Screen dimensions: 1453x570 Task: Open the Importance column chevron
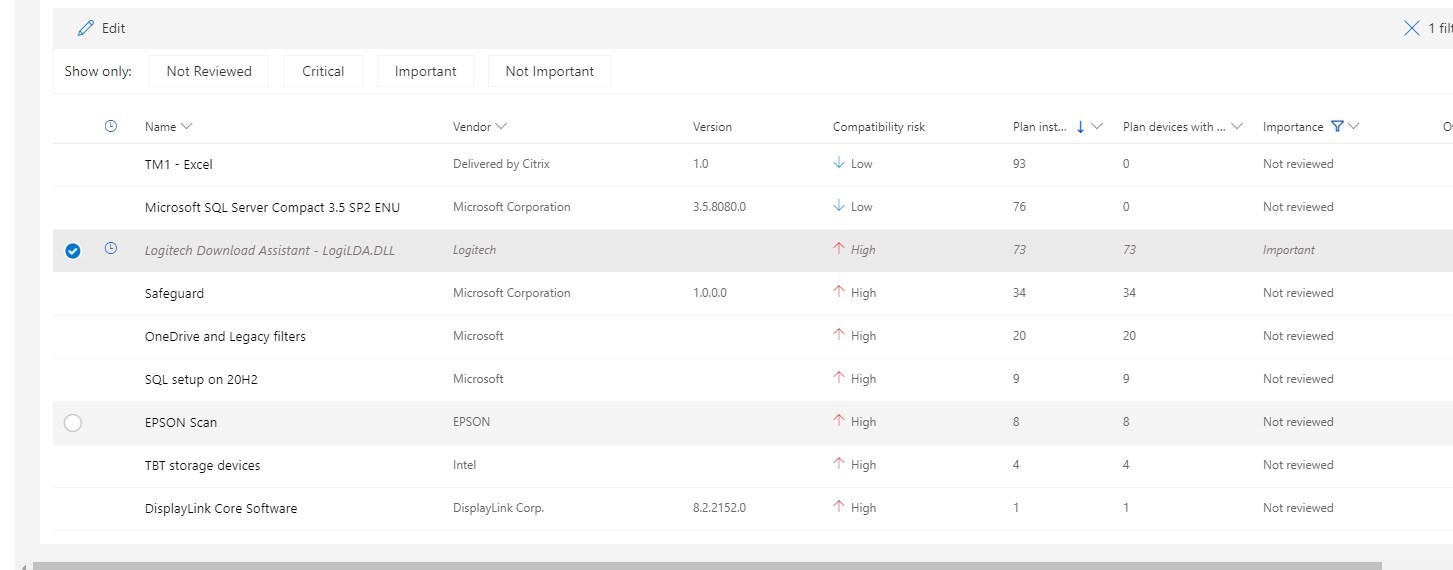click(x=1354, y=127)
